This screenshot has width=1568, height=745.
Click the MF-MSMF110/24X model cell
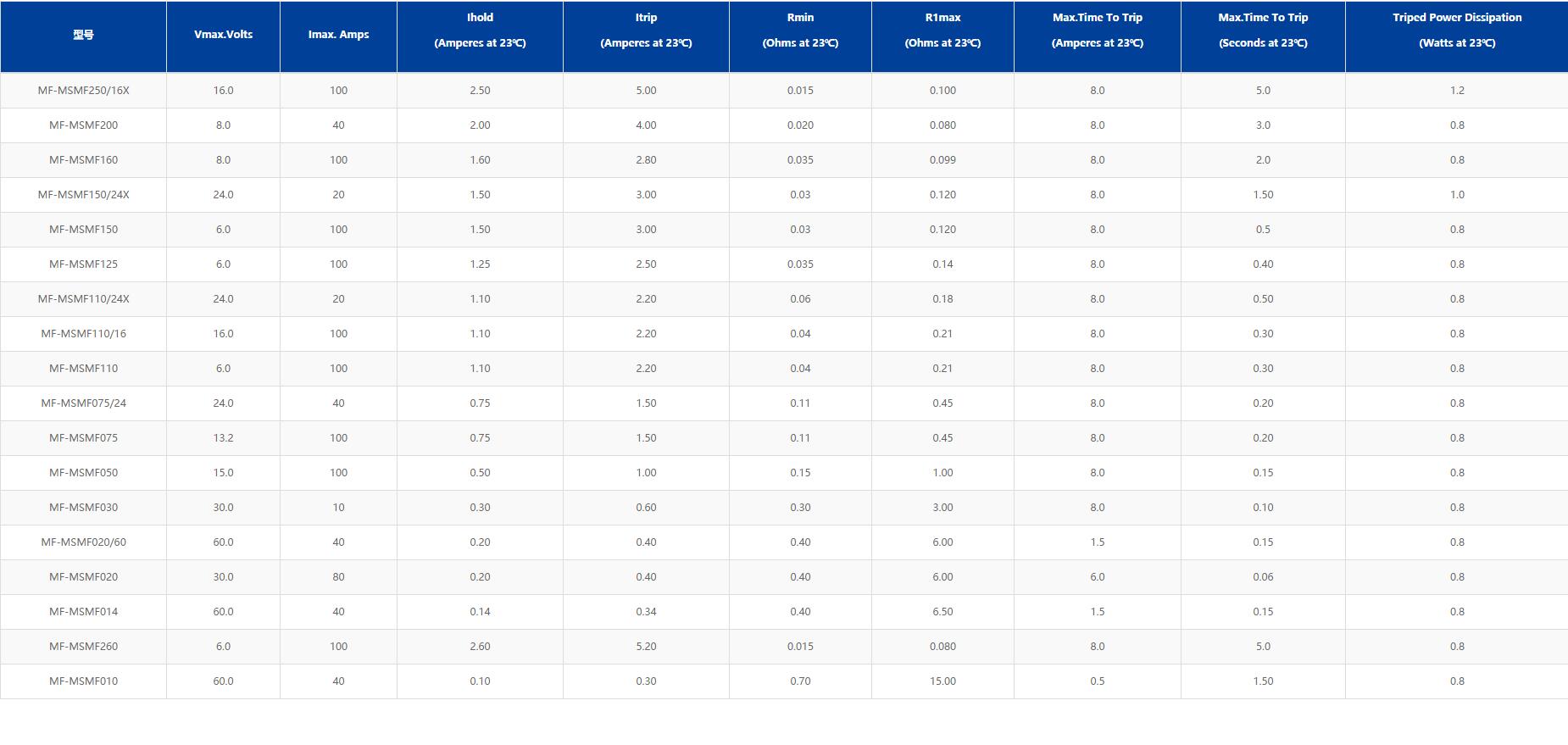pos(83,299)
